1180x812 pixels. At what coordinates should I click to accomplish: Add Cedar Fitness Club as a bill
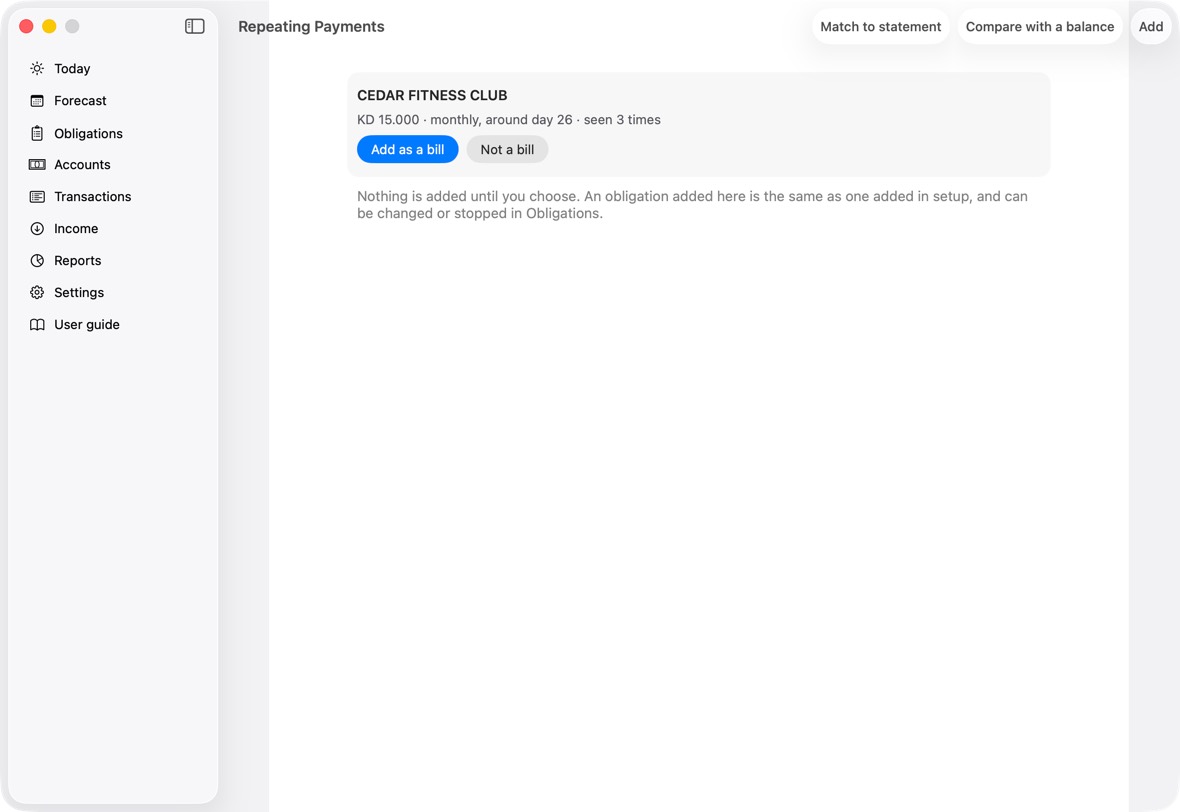[x=407, y=149]
